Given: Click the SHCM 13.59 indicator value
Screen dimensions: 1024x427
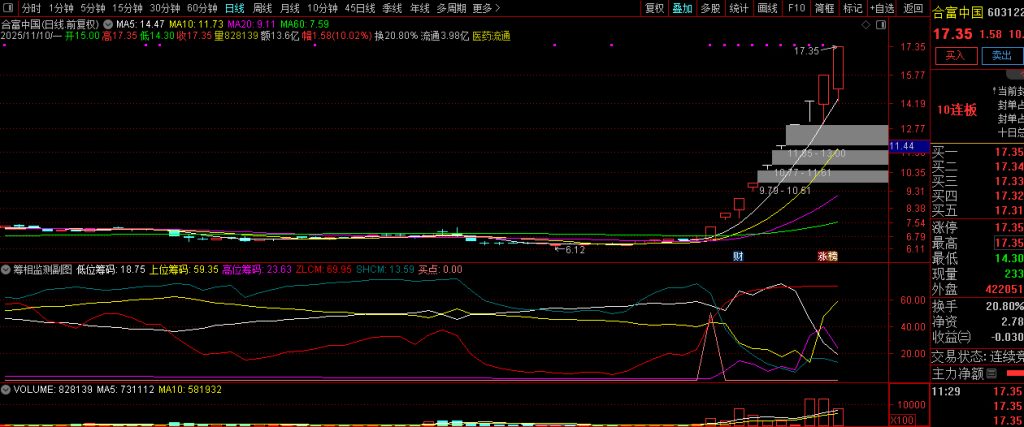Looking at the screenshot, I should (385, 269).
